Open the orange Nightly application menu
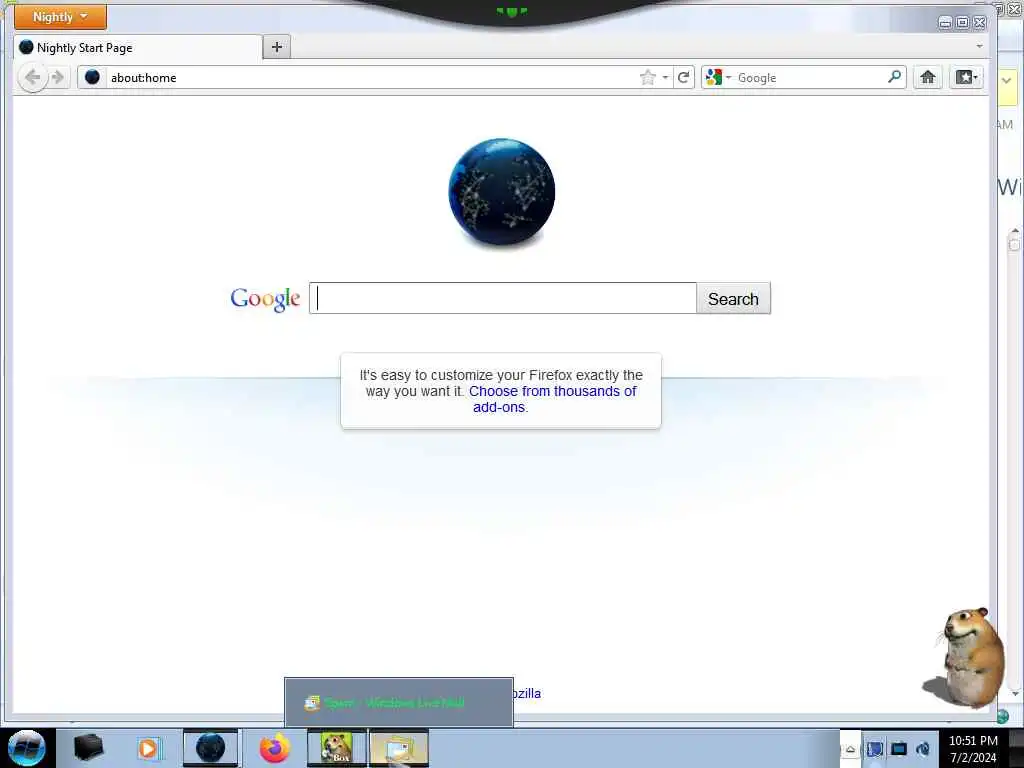 pos(60,17)
